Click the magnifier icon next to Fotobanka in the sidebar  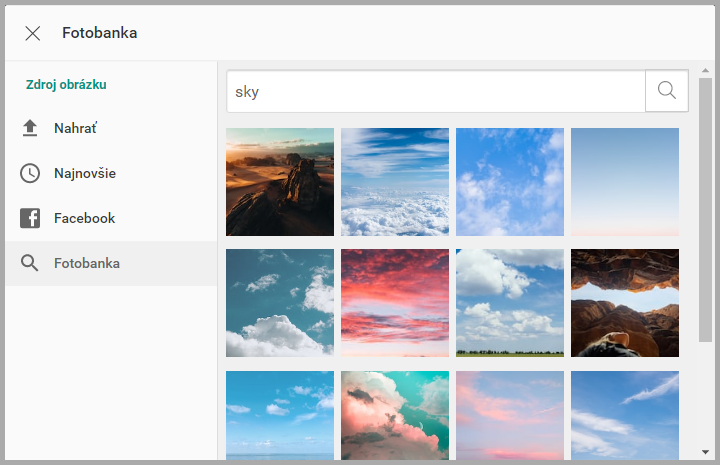click(x=30, y=263)
